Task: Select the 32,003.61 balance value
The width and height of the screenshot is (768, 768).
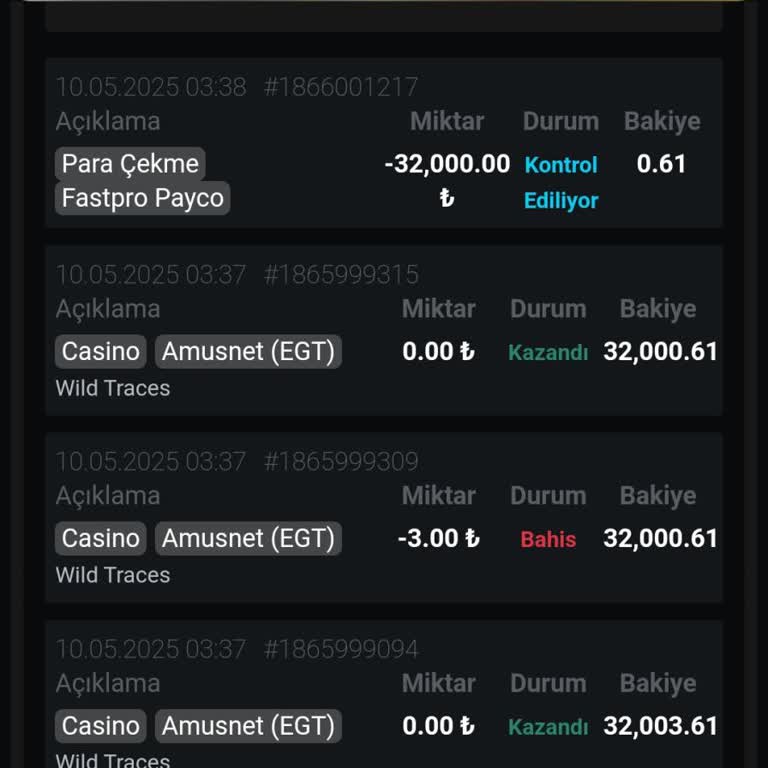Action: (x=660, y=726)
